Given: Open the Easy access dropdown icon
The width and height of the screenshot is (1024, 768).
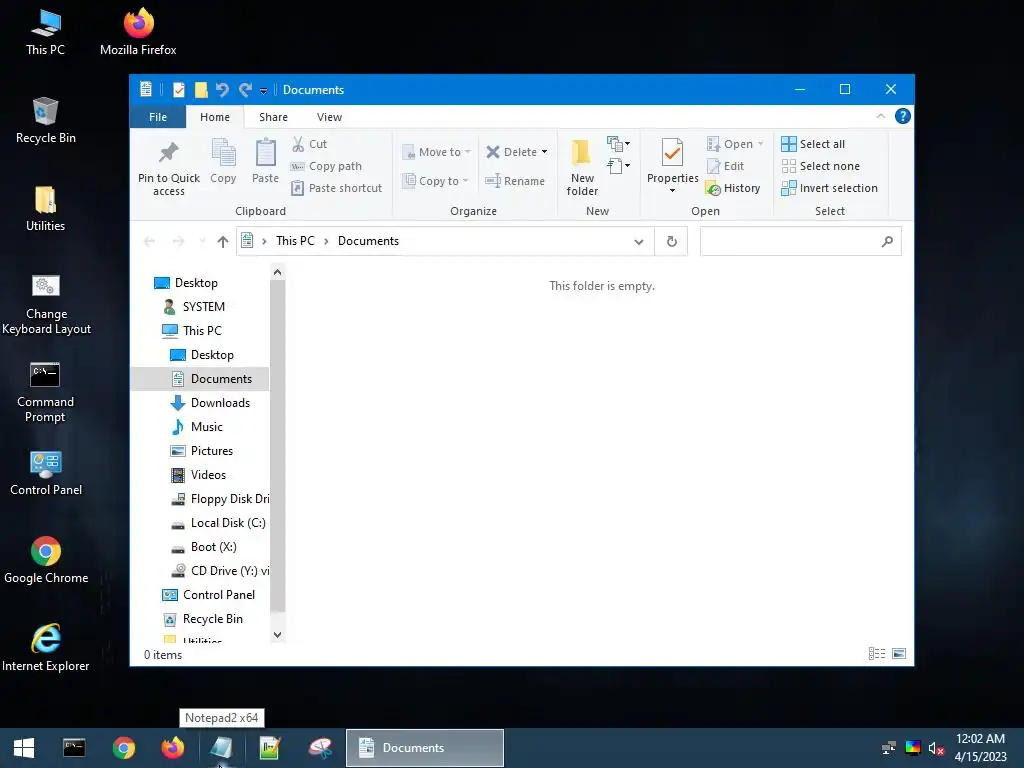Looking at the screenshot, I should [x=618, y=166].
